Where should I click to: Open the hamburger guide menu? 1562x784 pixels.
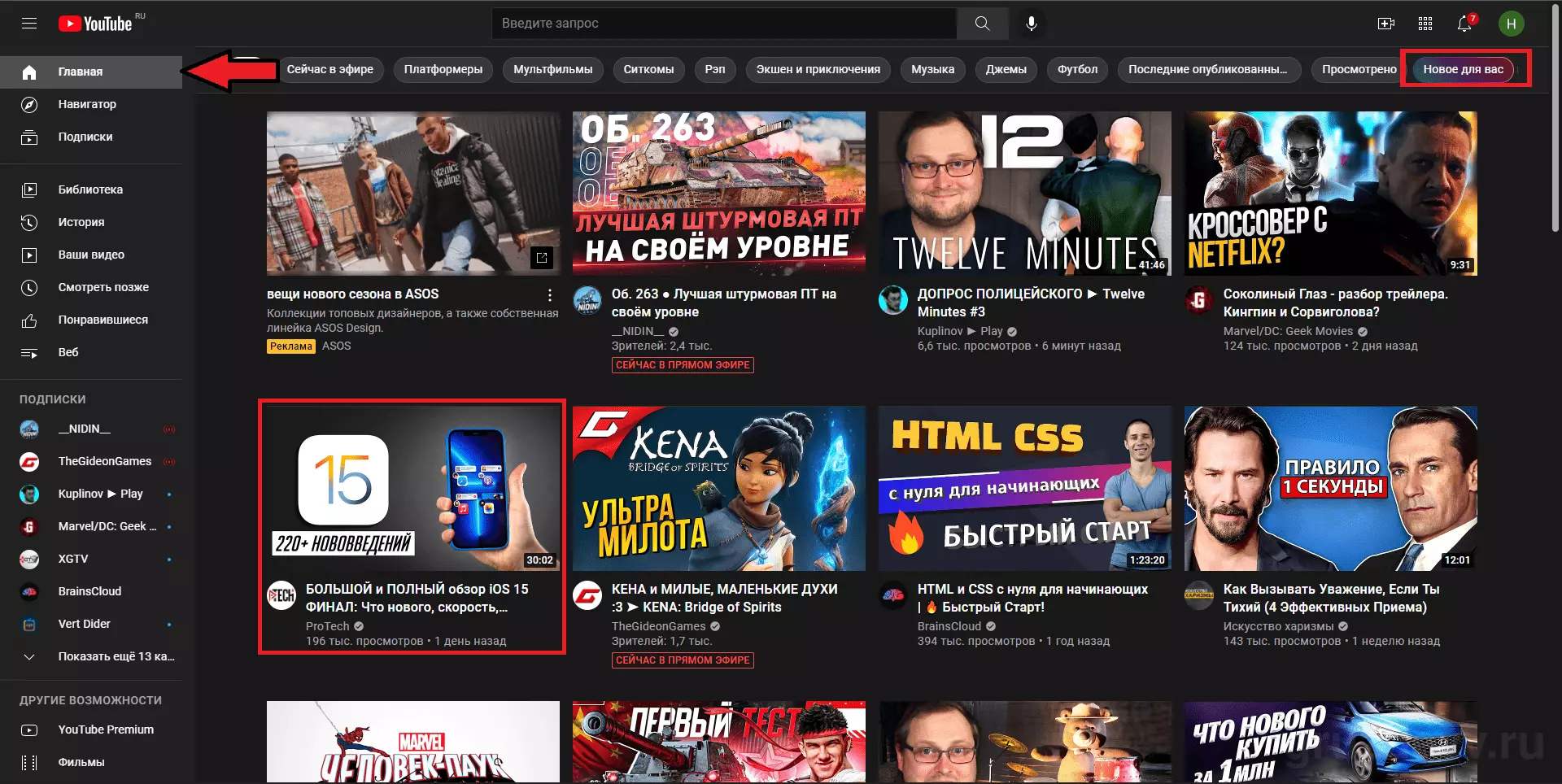(x=29, y=24)
